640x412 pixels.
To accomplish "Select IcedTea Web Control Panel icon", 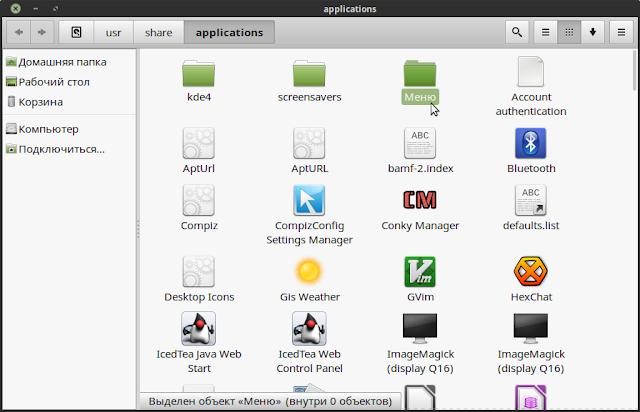I will (309, 329).
